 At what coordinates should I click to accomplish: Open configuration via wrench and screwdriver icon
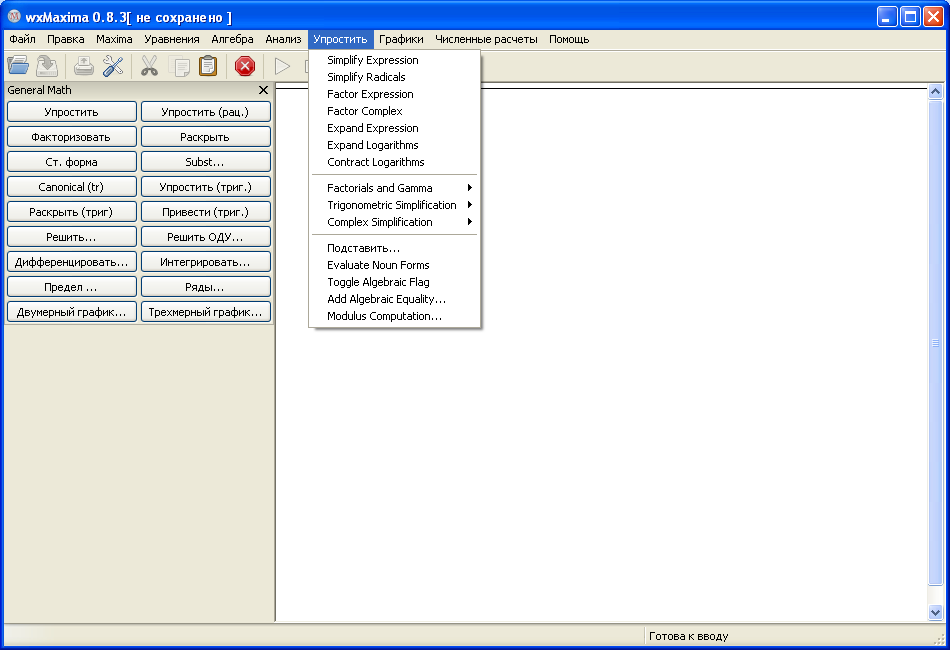click(113, 65)
